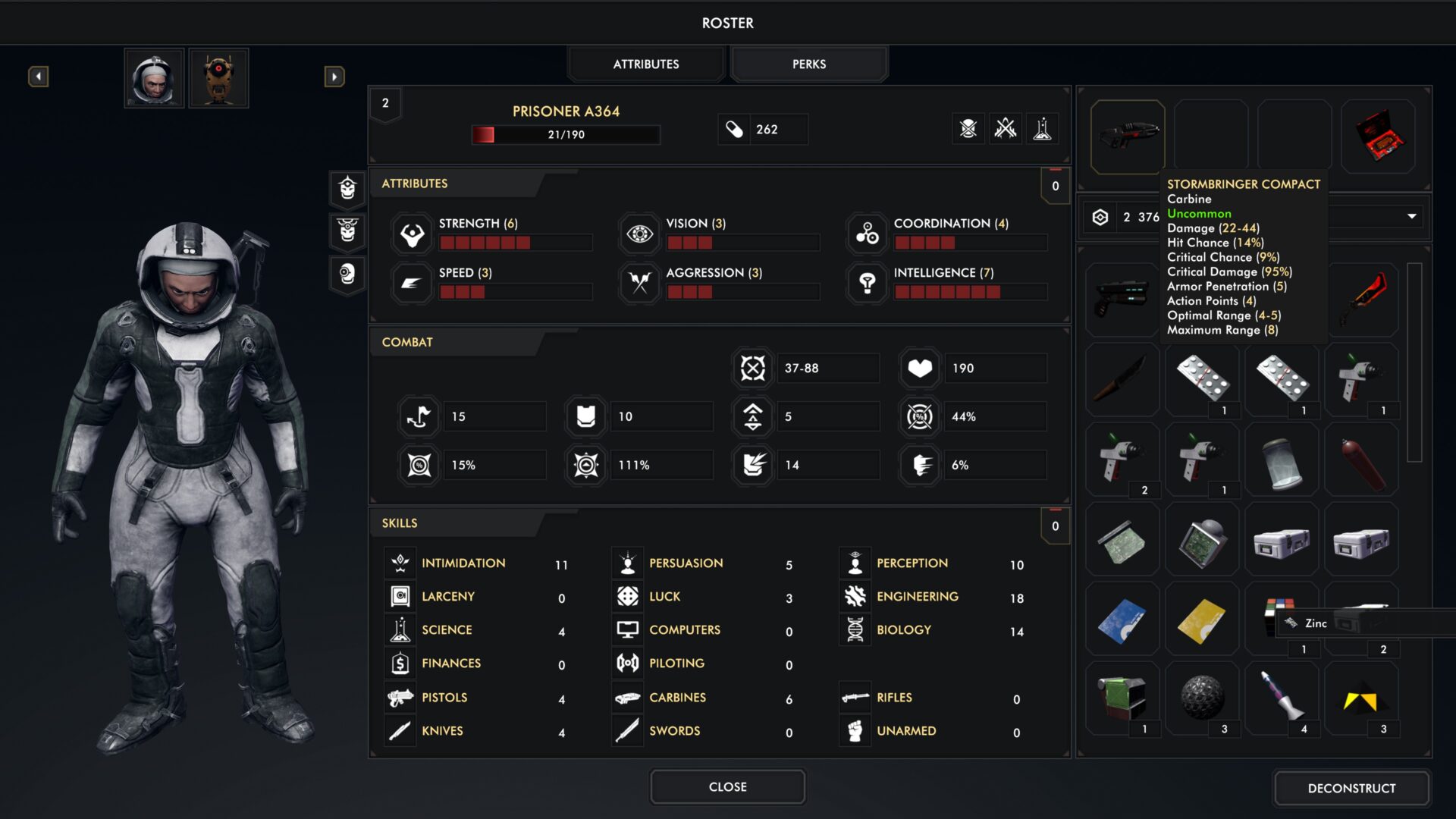The height and width of the screenshot is (819, 1456).
Task: Toggle the crossed swords status icon
Action: [x=1005, y=129]
